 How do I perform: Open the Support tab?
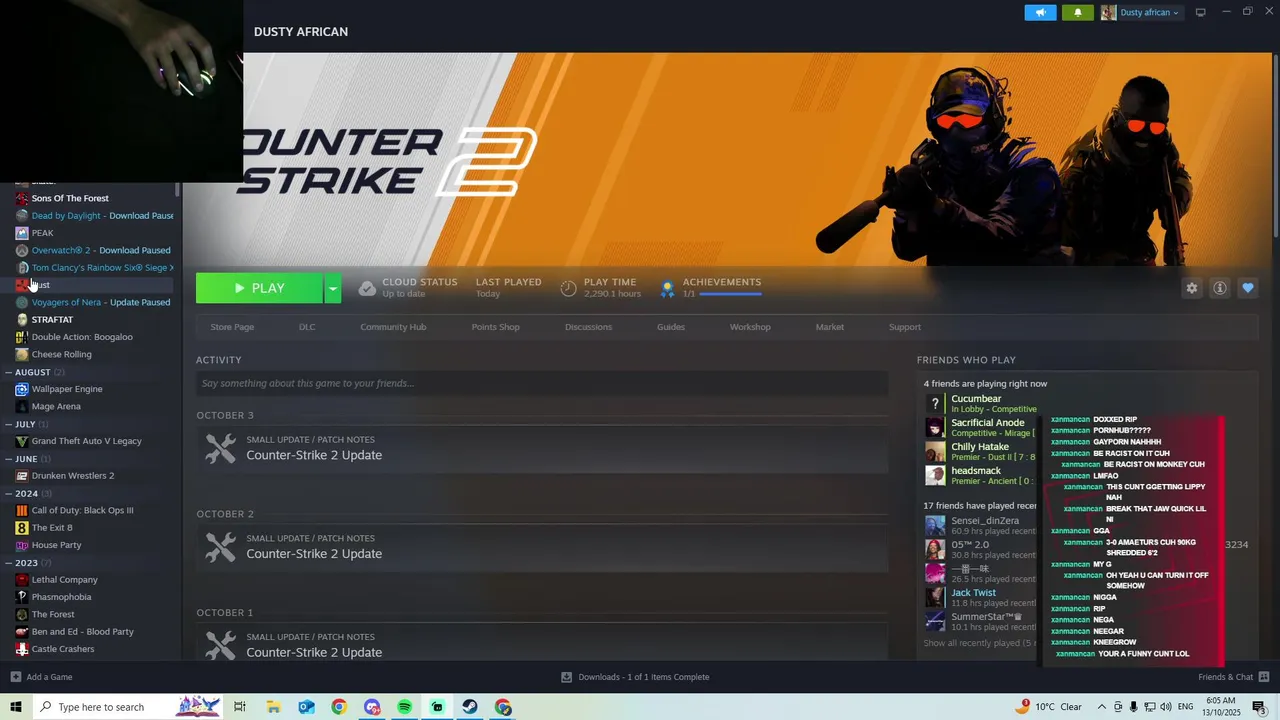[905, 327]
